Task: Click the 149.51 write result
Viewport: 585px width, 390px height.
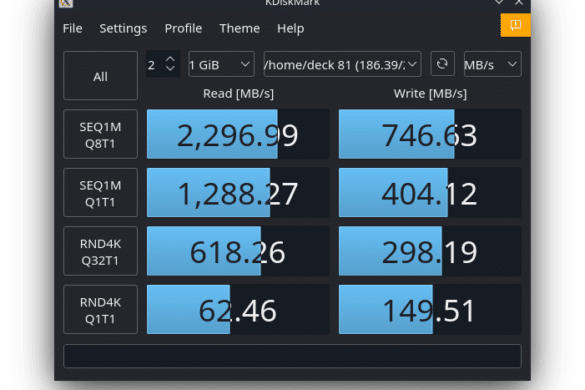Action: coord(430,310)
